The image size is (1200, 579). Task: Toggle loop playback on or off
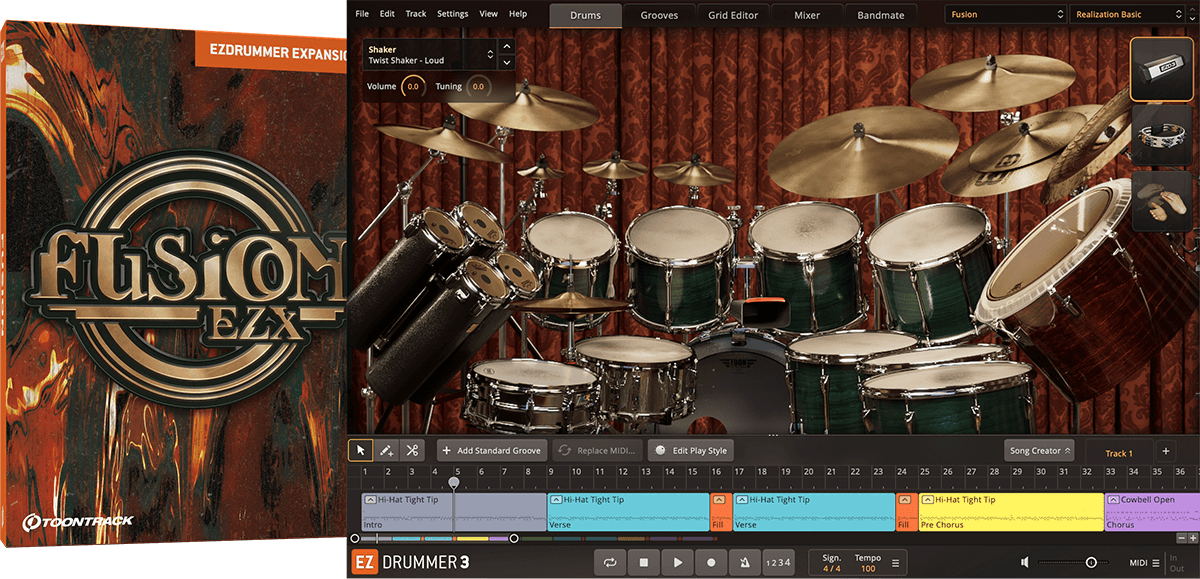coord(609,563)
